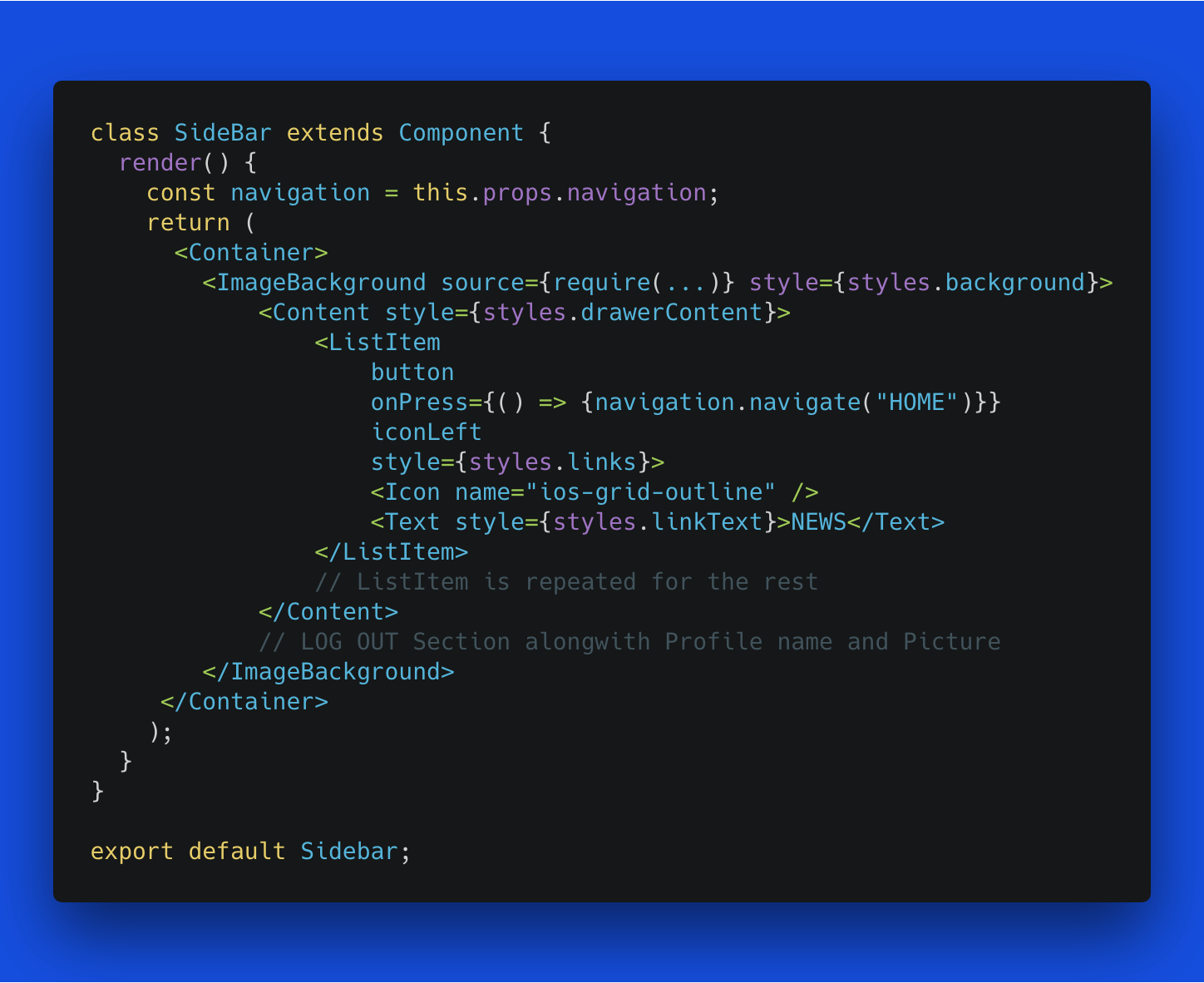Screen dimensions: 1204x983
Task: Click the closing ListItem tag
Action: pyautogui.click(x=392, y=552)
